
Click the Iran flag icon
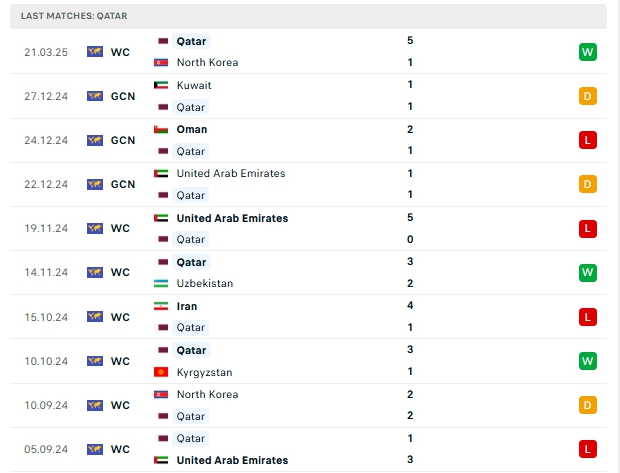pyautogui.click(x=161, y=306)
